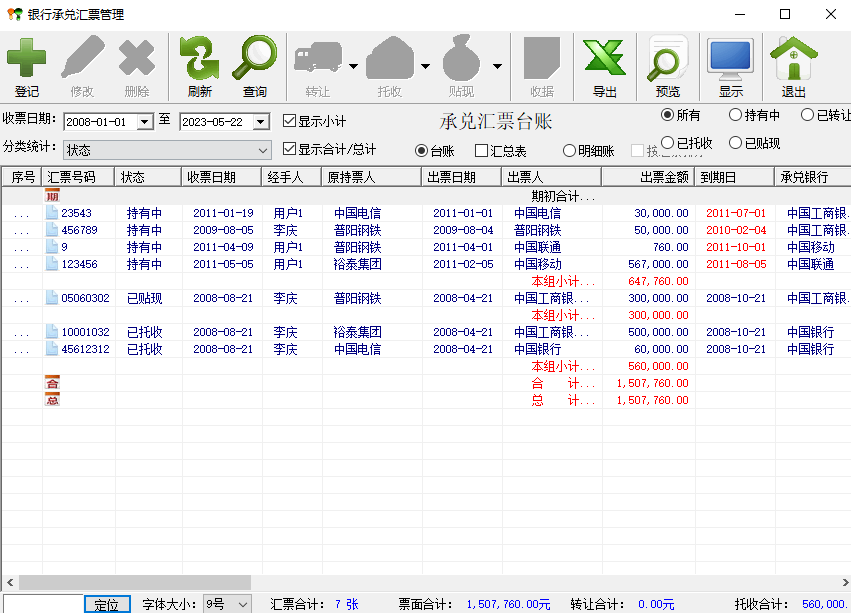The width and height of the screenshot is (851, 613).
Task: Click the 期 opening balance row icon
Action: click(52, 195)
